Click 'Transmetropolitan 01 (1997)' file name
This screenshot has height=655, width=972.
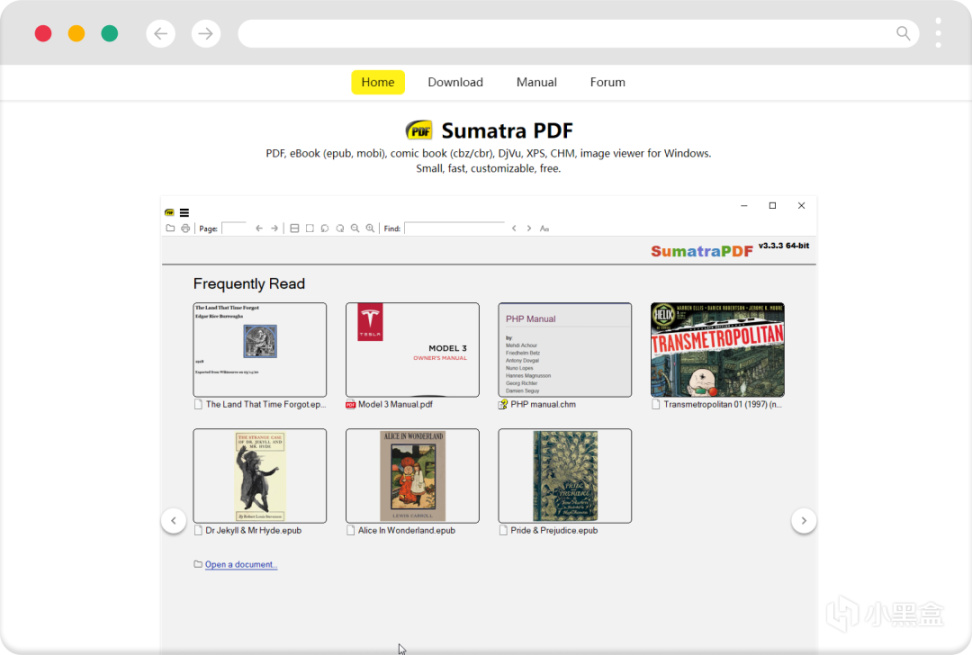(x=723, y=405)
